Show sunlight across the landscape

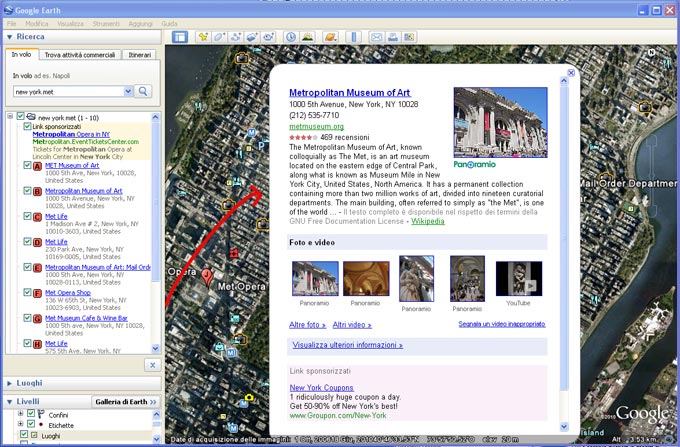tap(307, 37)
